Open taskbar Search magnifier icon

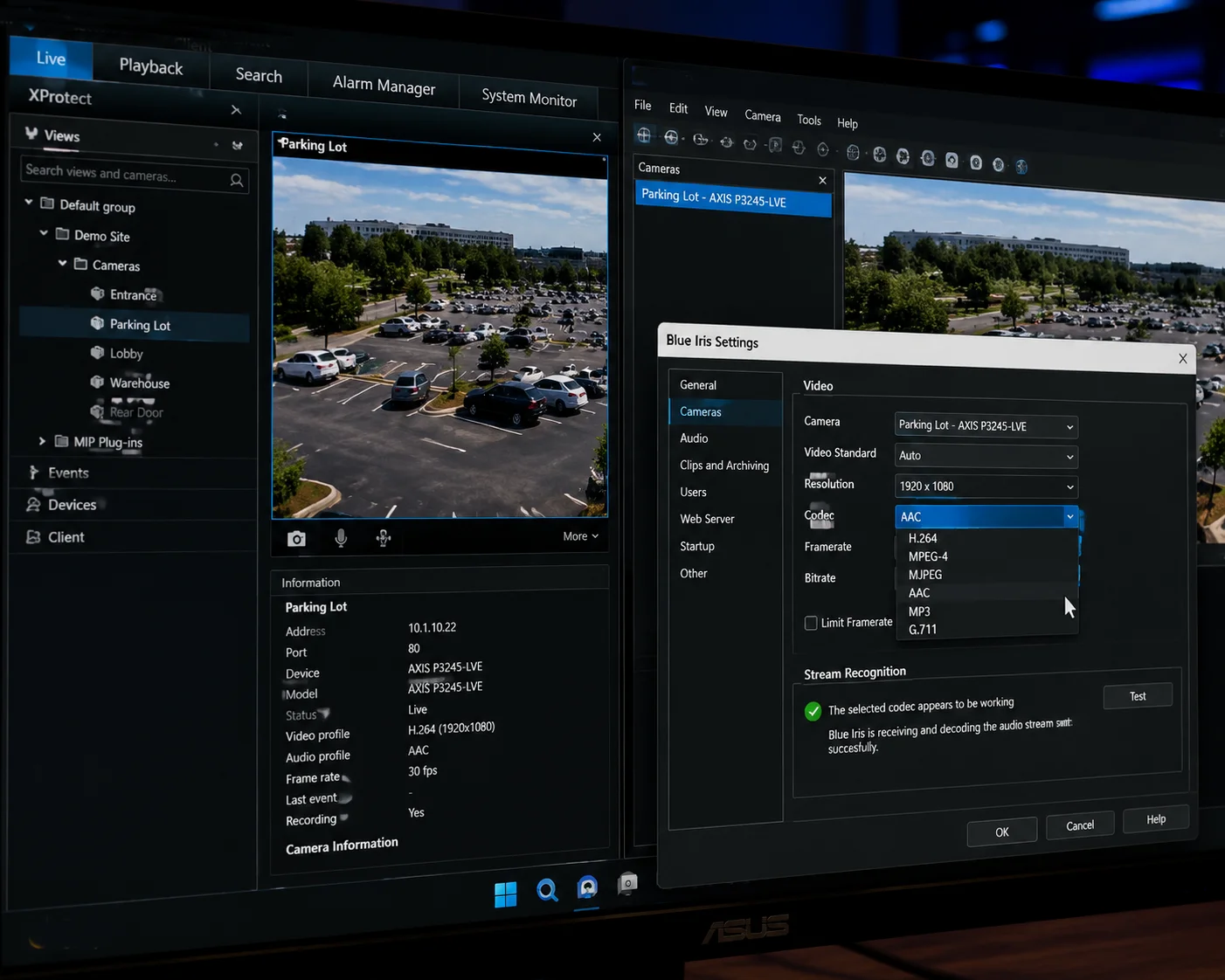click(547, 891)
